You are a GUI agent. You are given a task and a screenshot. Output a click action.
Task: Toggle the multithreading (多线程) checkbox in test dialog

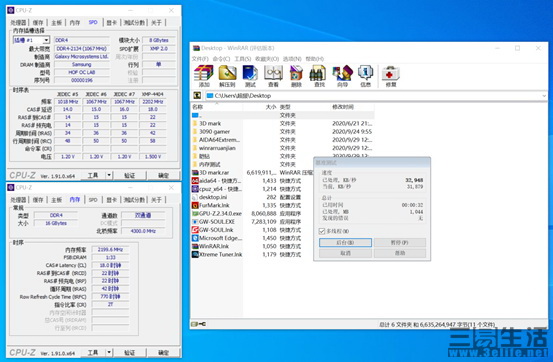[x=321, y=231]
